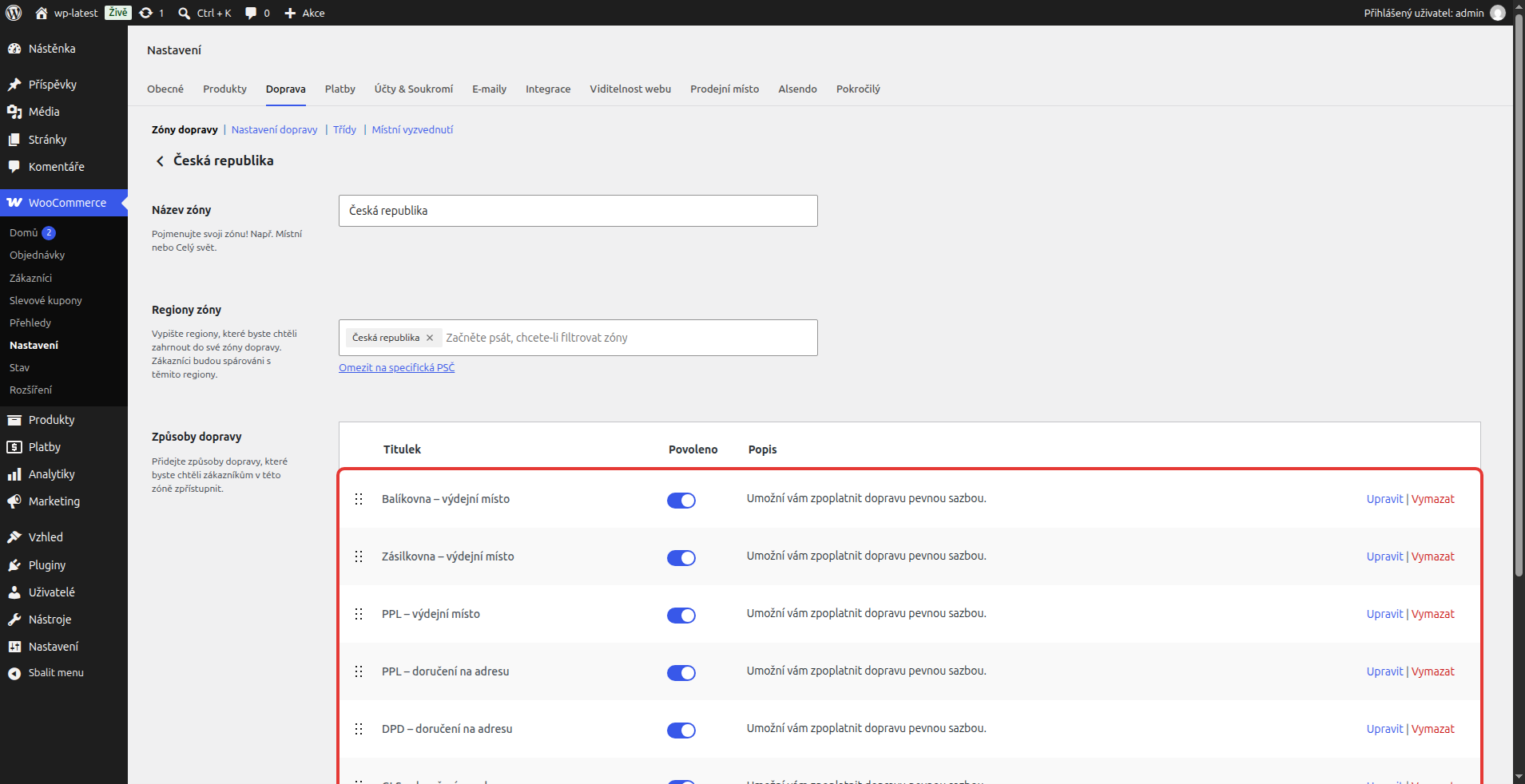Image resolution: width=1525 pixels, height=784 pixels.
Task: Delete the Zásilkovna shipping method
Action: click(x=1433, y=556)
